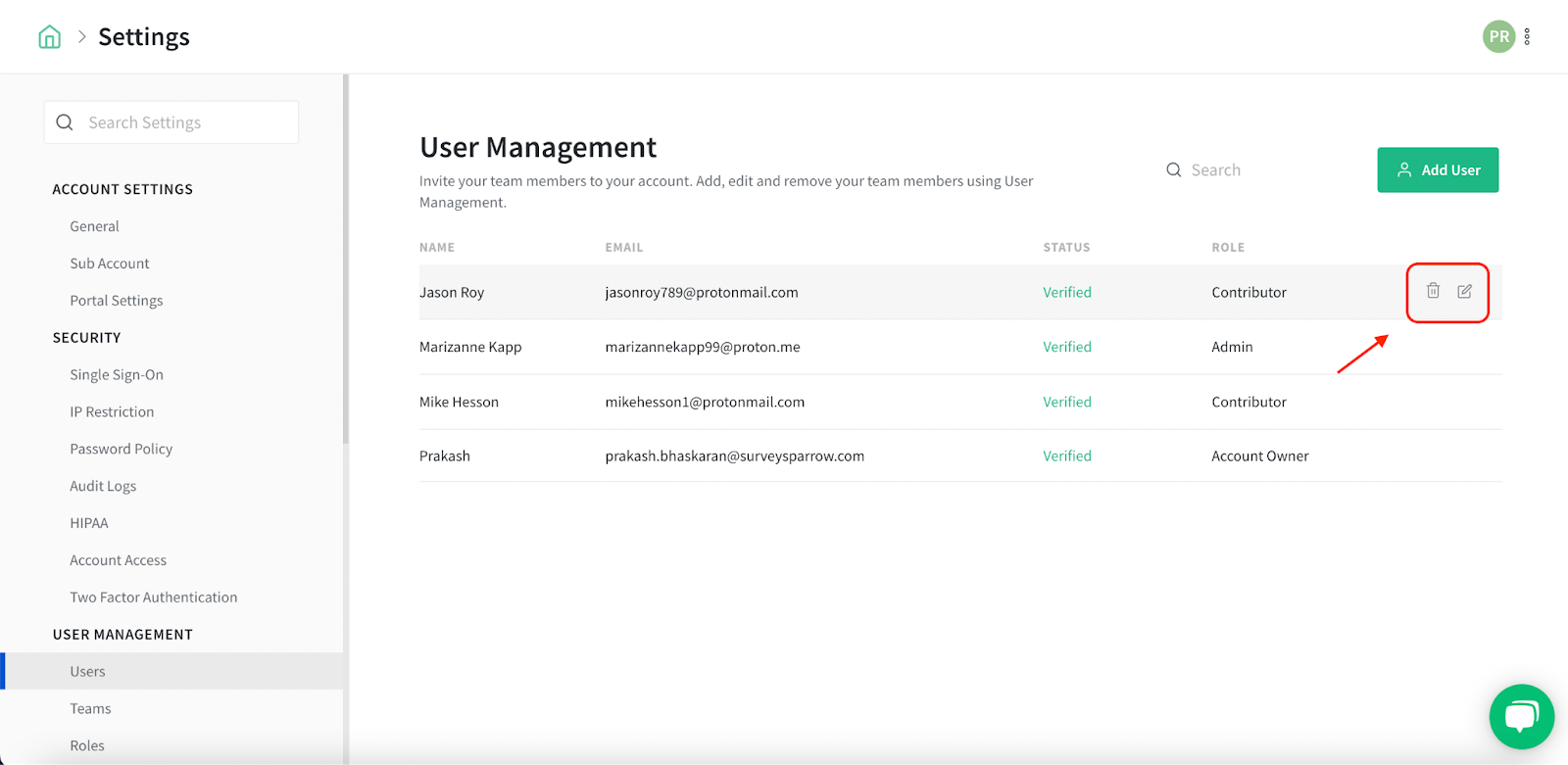Select IP Restriction in sidebar
The width and height of the screenshot is (1568, 765).
click(x=112, y=412)
